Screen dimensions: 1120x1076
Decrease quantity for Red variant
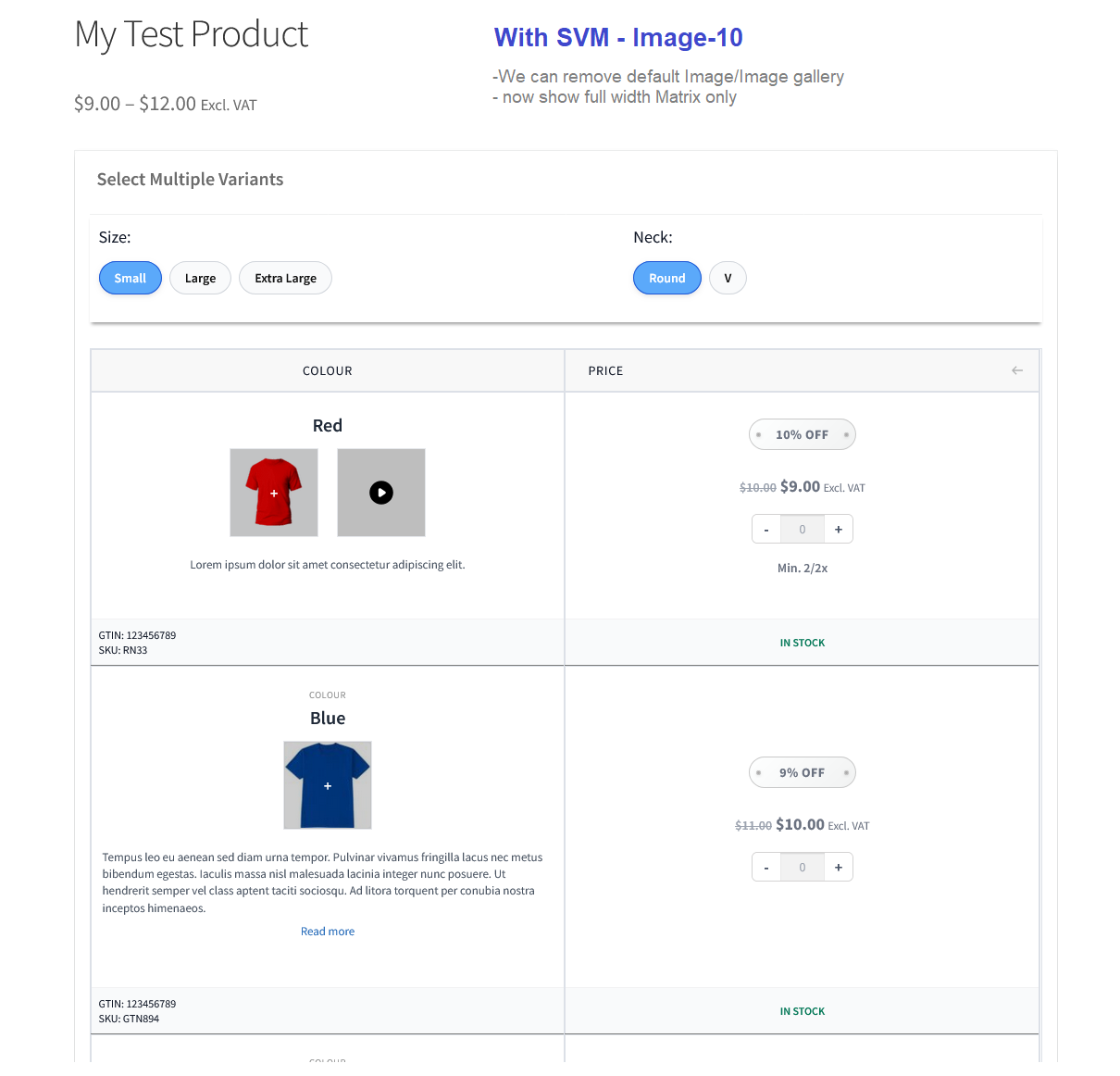(x=766, y=530)
